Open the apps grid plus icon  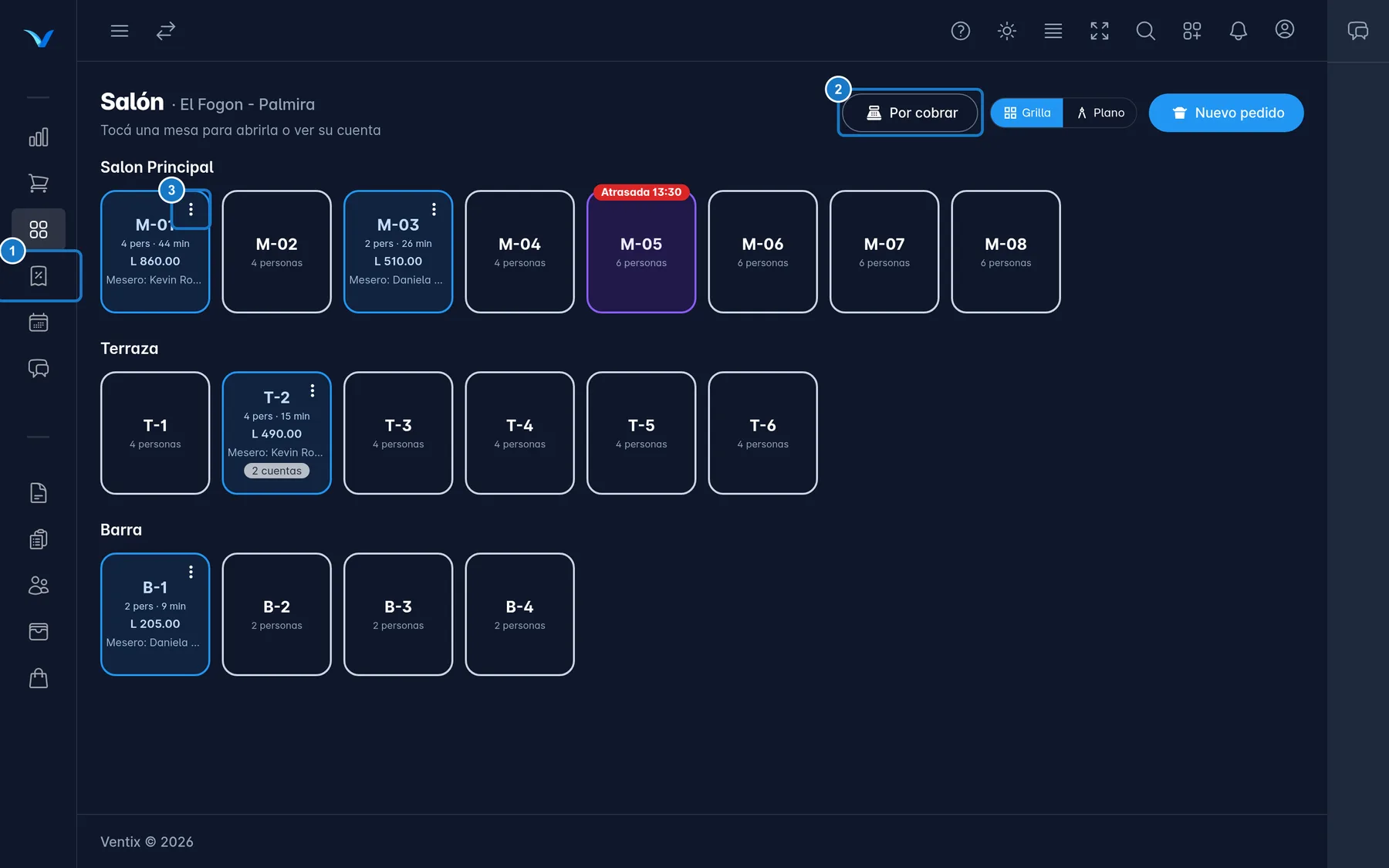(1192, 31)
